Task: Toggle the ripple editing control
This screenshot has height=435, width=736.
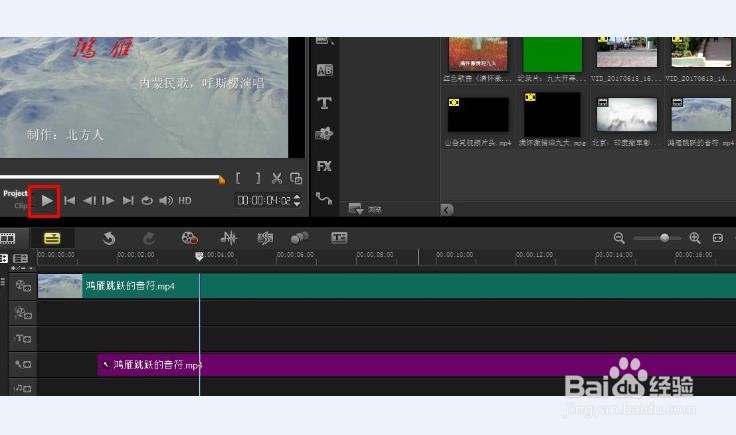Action: pos(3,282)
